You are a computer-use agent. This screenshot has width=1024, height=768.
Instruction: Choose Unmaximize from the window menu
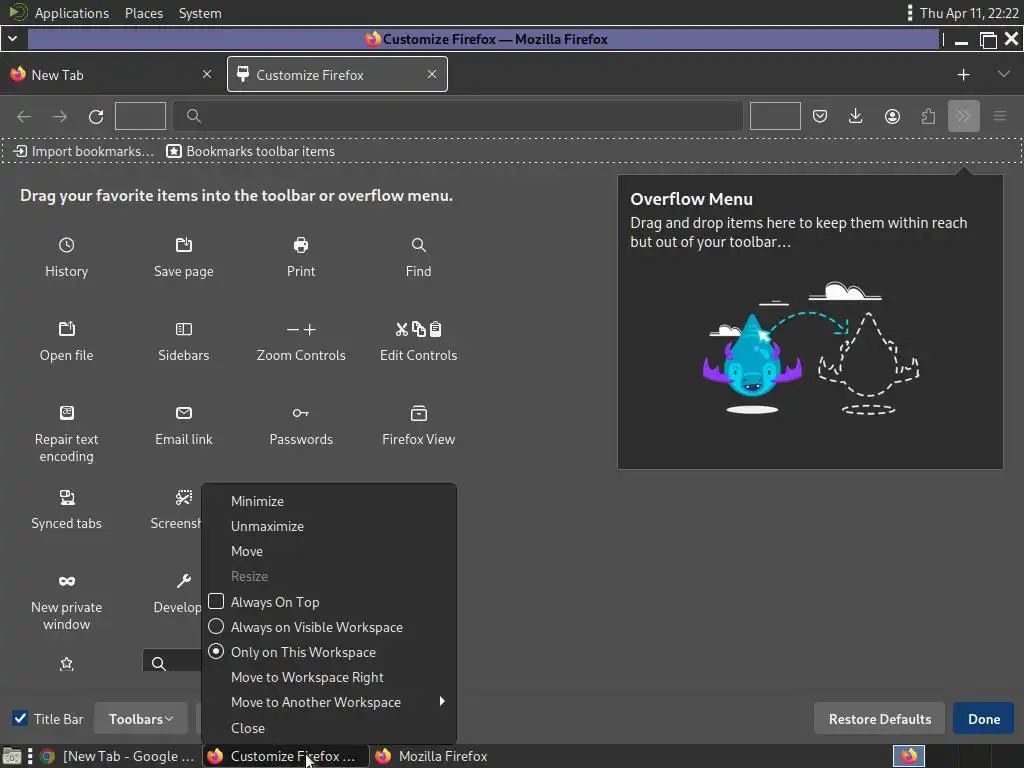click(267, 526)
